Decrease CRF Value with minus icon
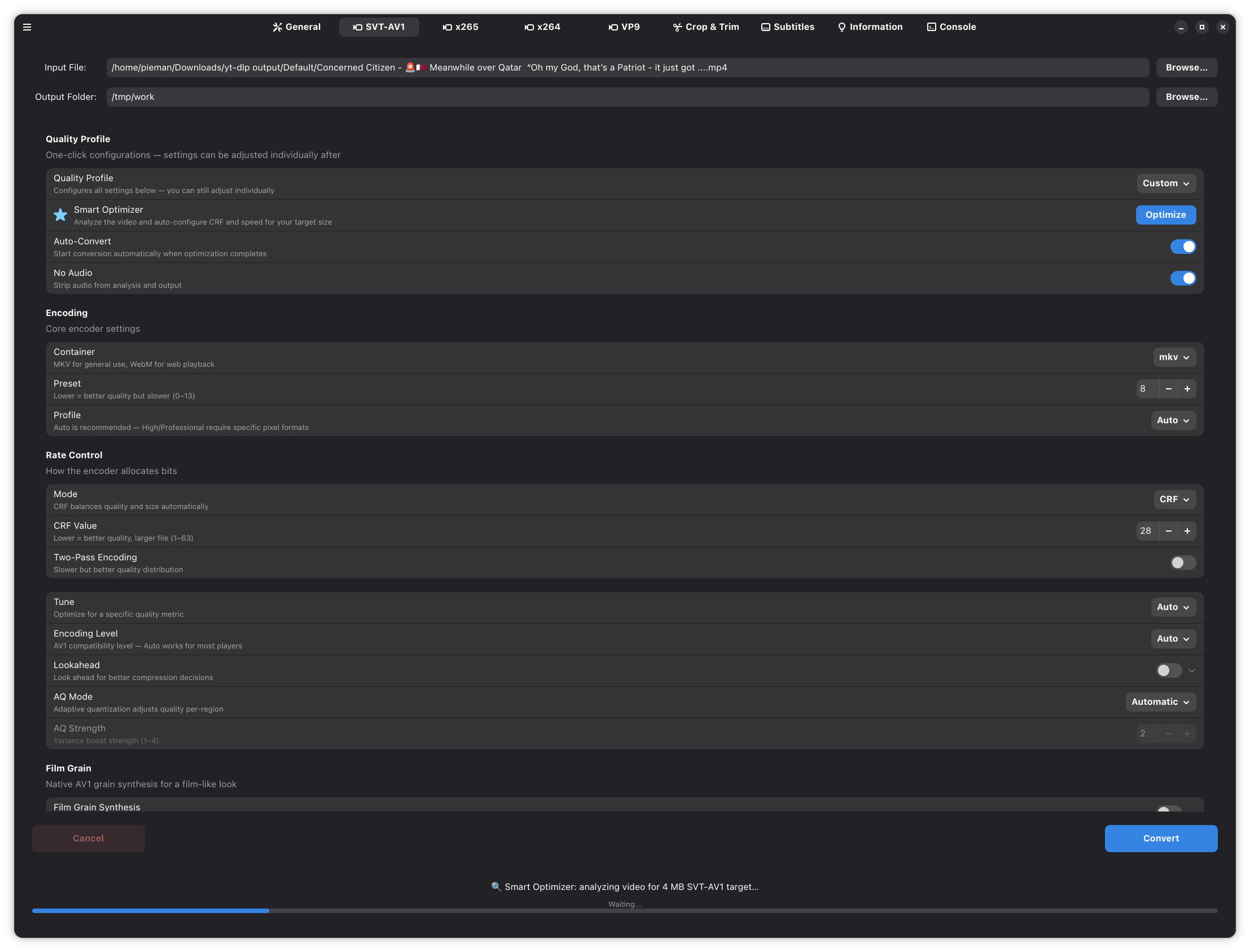 pos(1168,531)
